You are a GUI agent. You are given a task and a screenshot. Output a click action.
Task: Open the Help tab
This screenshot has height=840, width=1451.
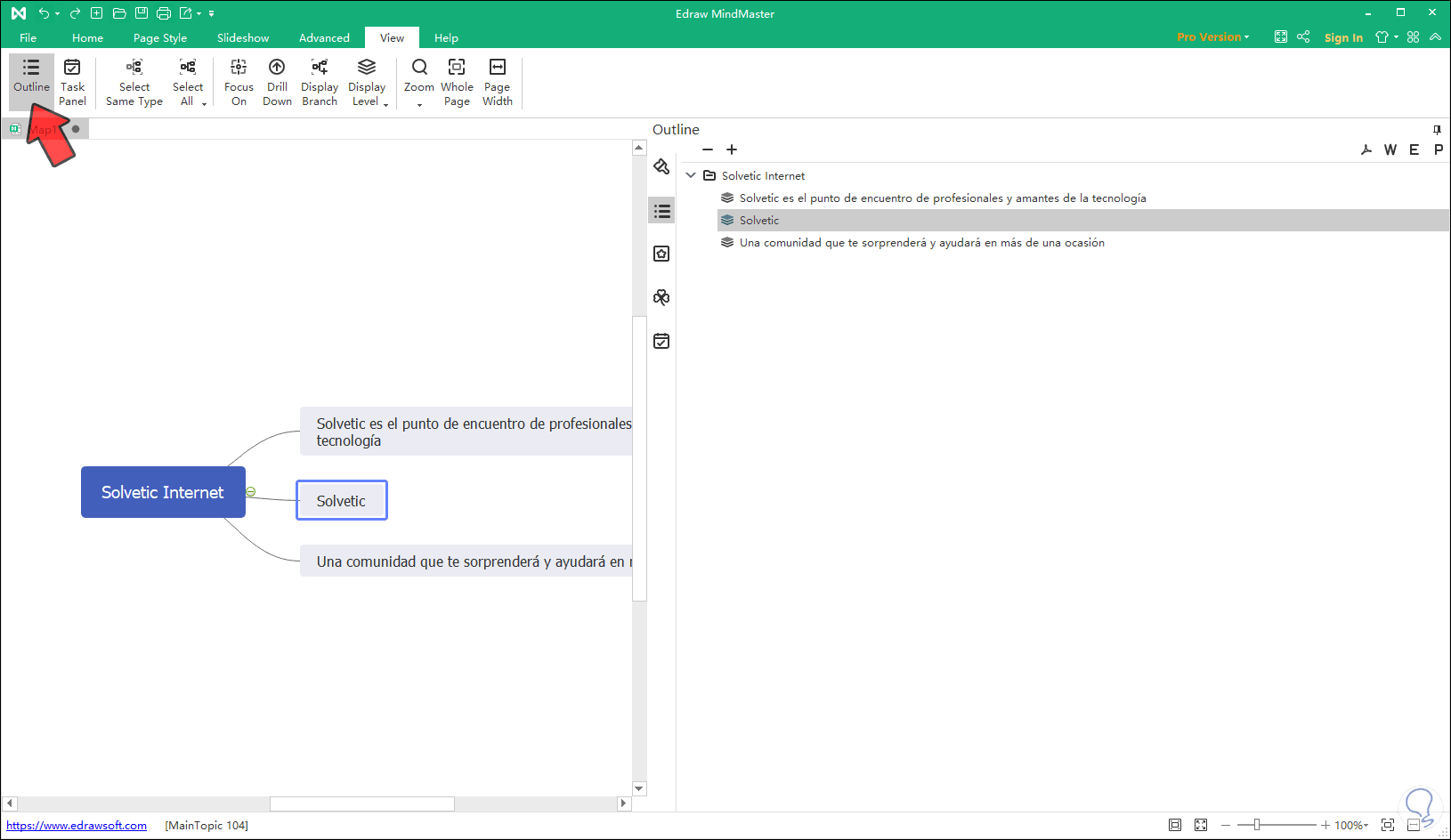pyautogui.click(x=446, y=37)
